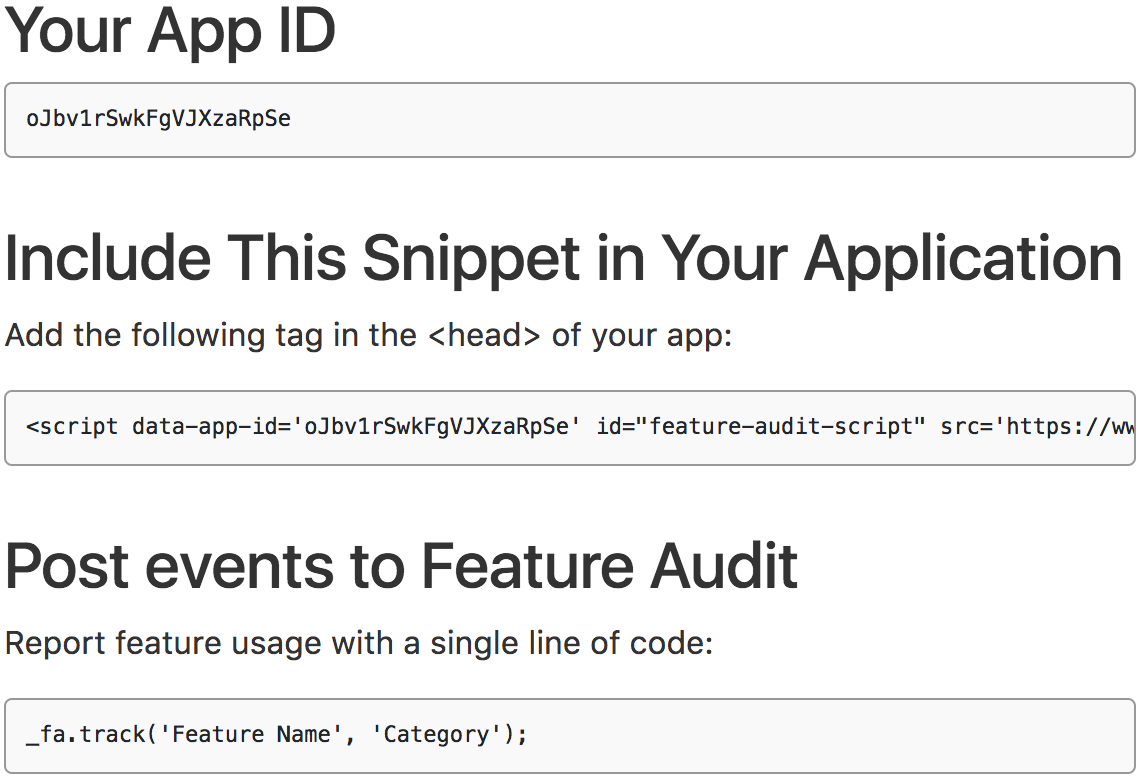
Task: Click the 'Post events to Feature Audit' heading
Action: 401,566
